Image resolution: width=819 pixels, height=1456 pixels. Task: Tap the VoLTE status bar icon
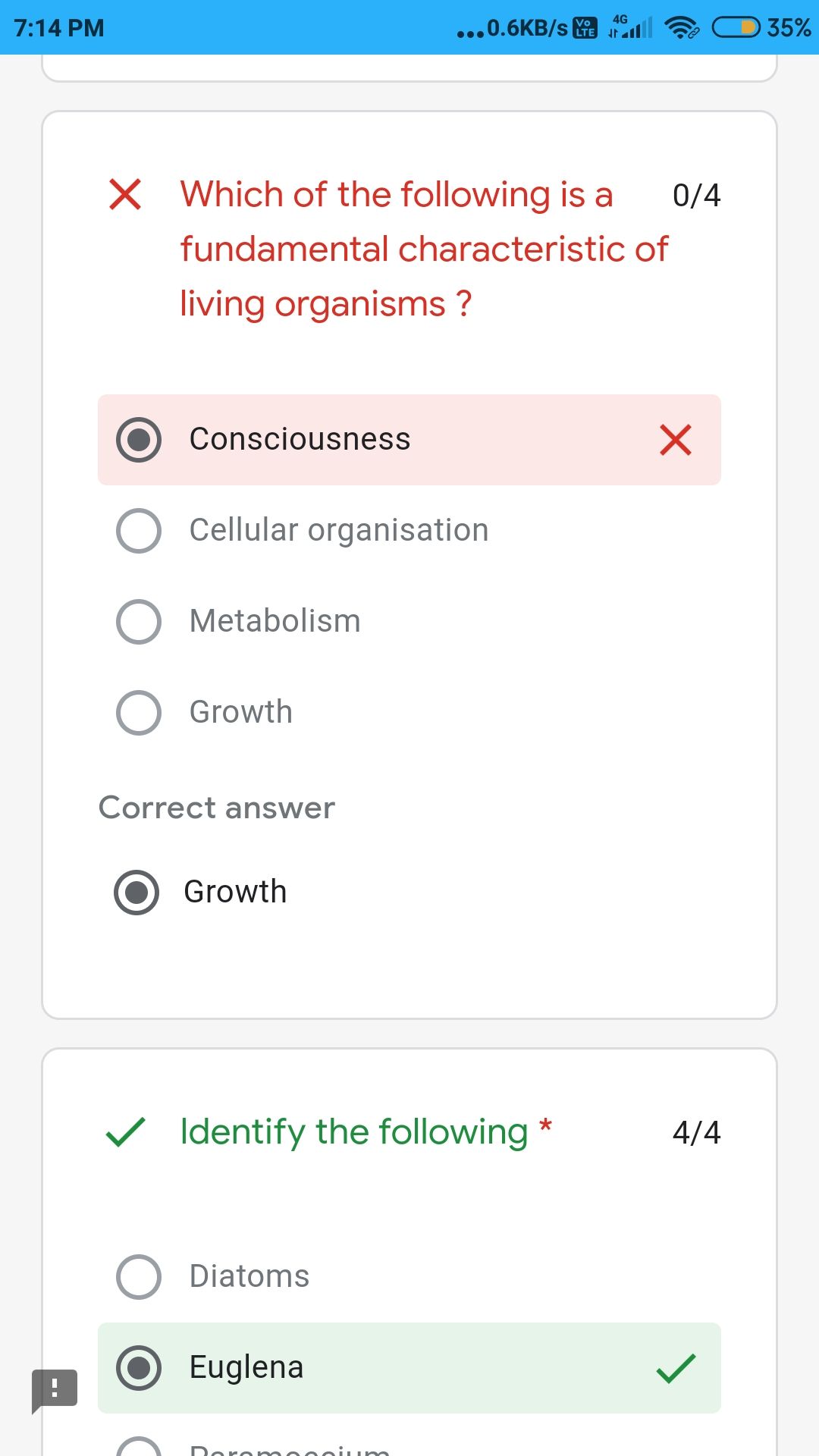pos(585,28)
